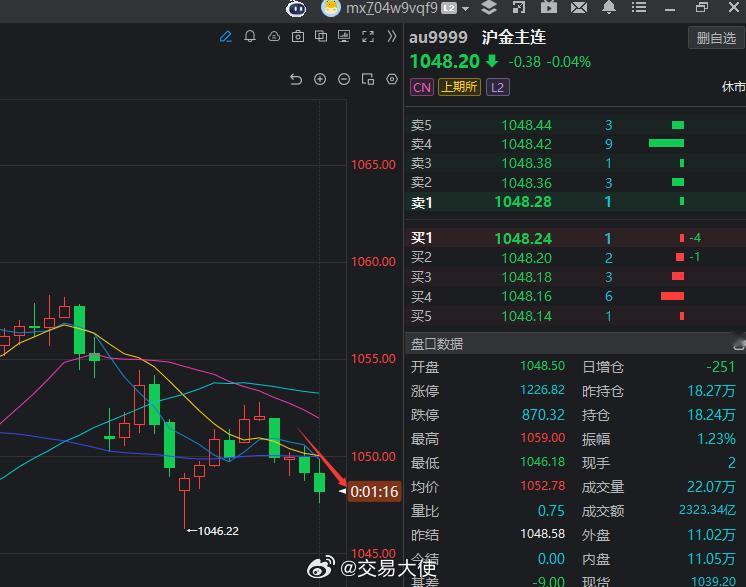Click the purple L2 level tag
Image resolution: width=746 pixels, height=587 pixels.
pos(498,88)
